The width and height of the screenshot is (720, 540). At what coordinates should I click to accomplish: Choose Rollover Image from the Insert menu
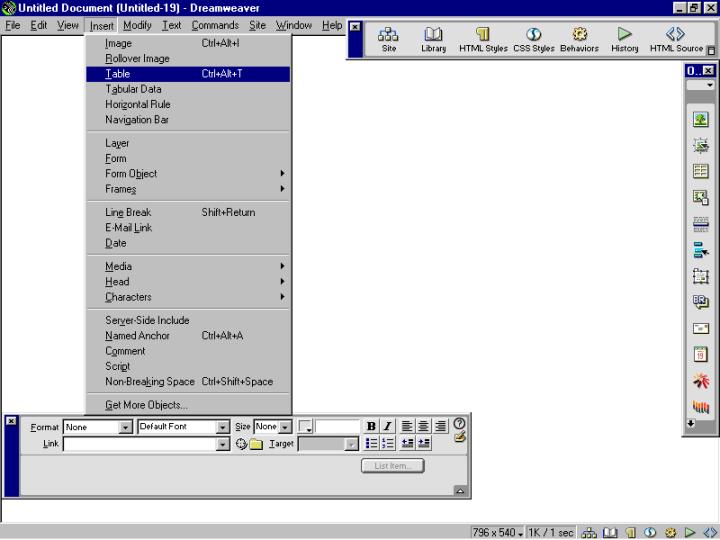point(188,59)
